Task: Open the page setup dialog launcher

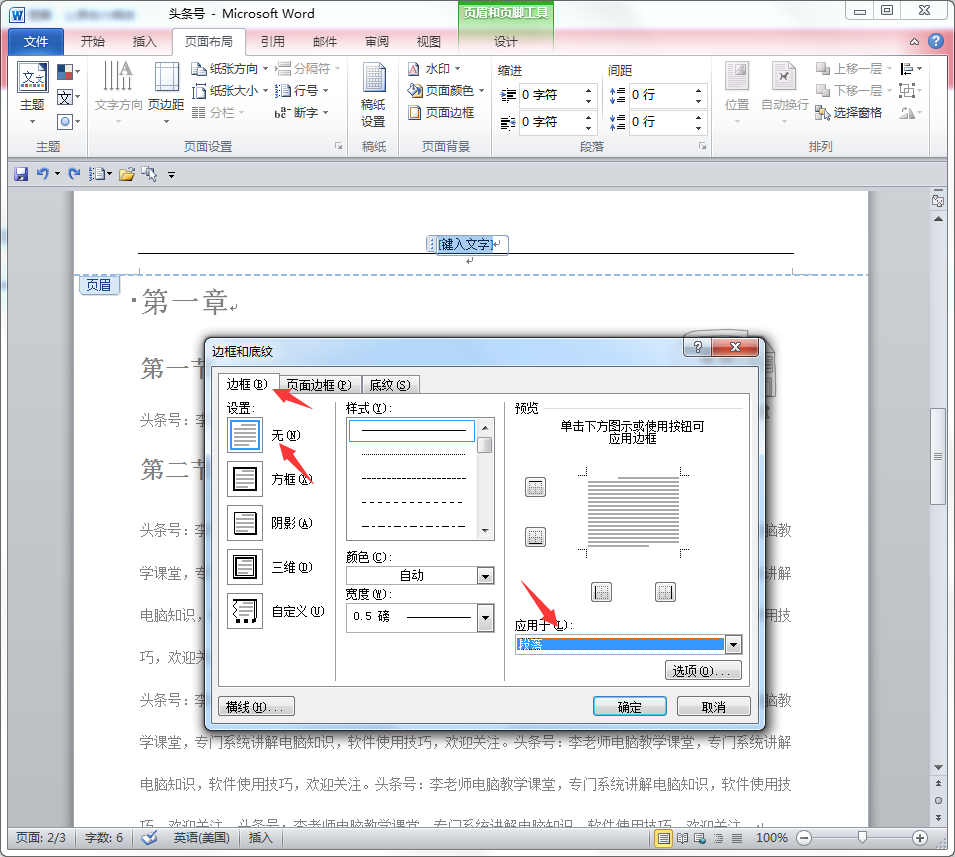Action: coord(339,146)
